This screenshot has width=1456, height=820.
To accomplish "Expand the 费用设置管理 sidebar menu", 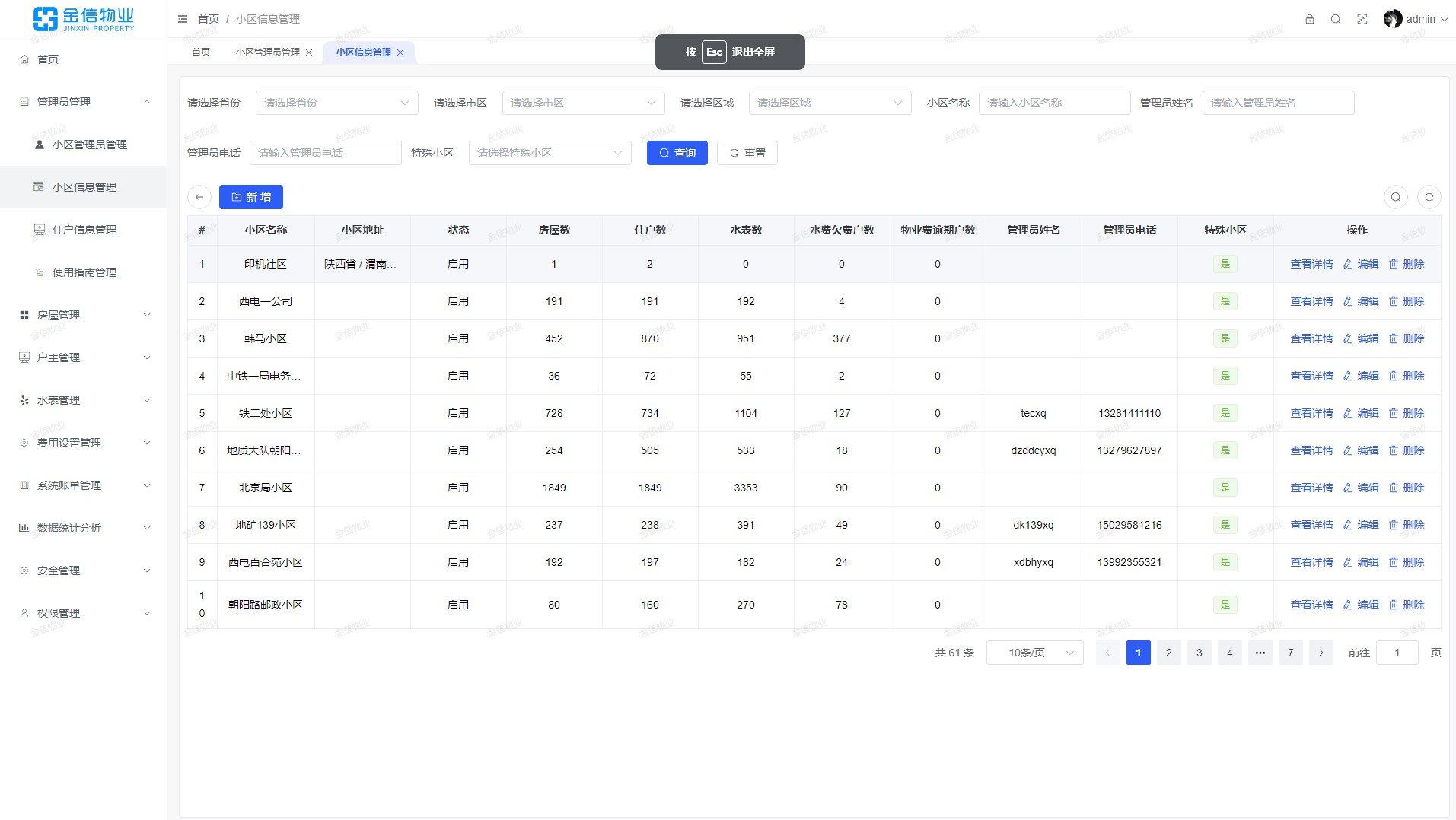I will click(84, 443).
